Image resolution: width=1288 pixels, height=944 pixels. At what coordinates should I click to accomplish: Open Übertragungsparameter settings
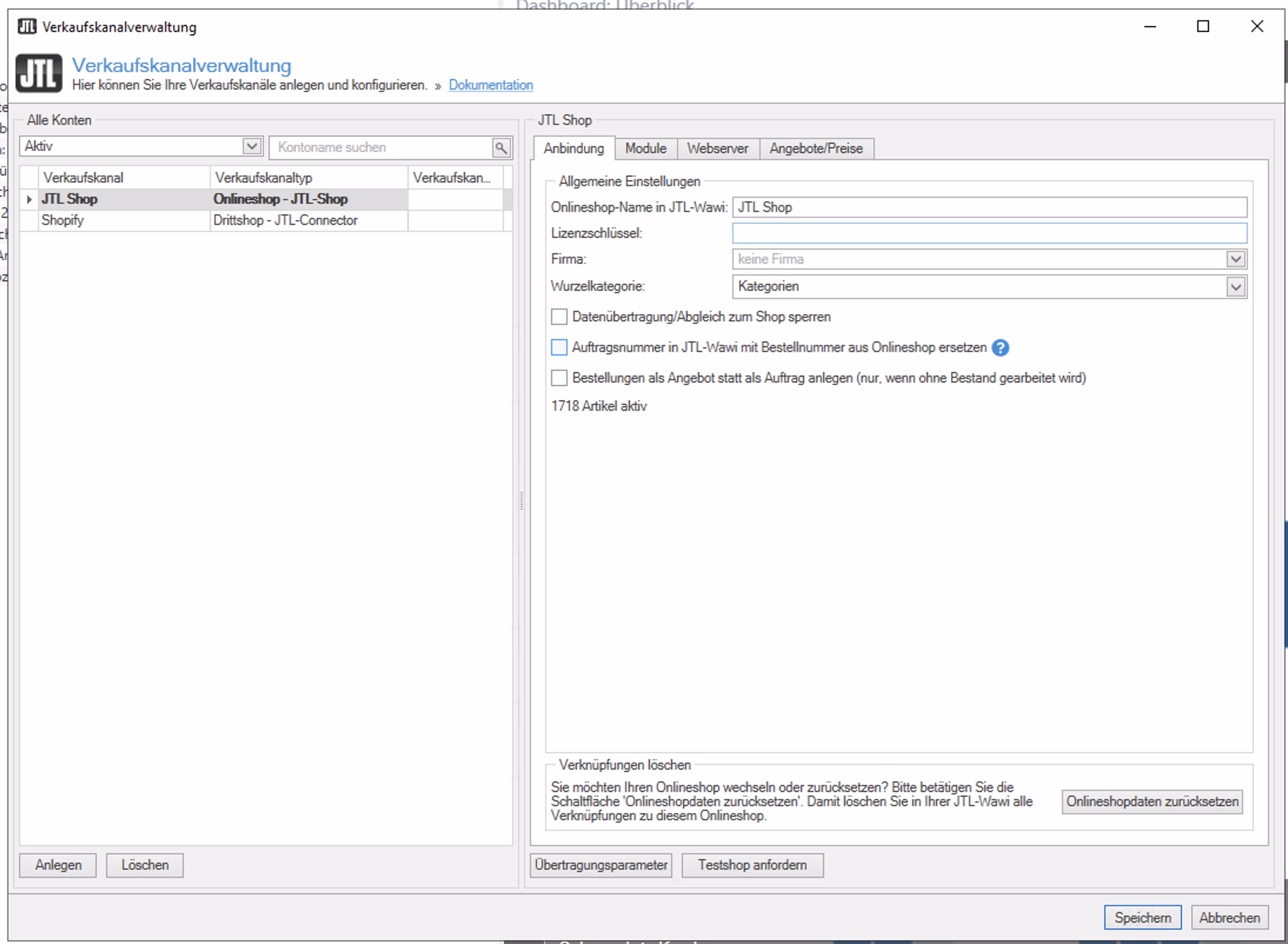click(x=601, y=865)
